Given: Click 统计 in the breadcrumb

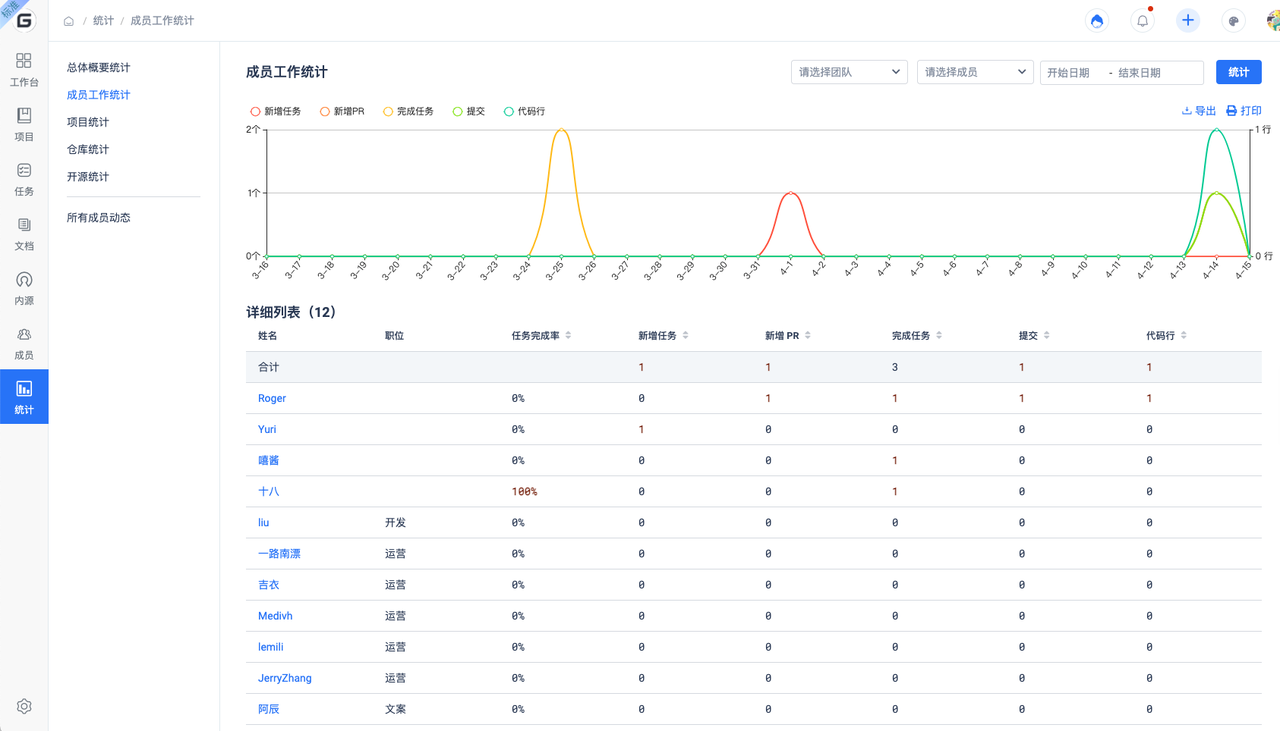Looking at the screenshot, I should click(103, 21).
